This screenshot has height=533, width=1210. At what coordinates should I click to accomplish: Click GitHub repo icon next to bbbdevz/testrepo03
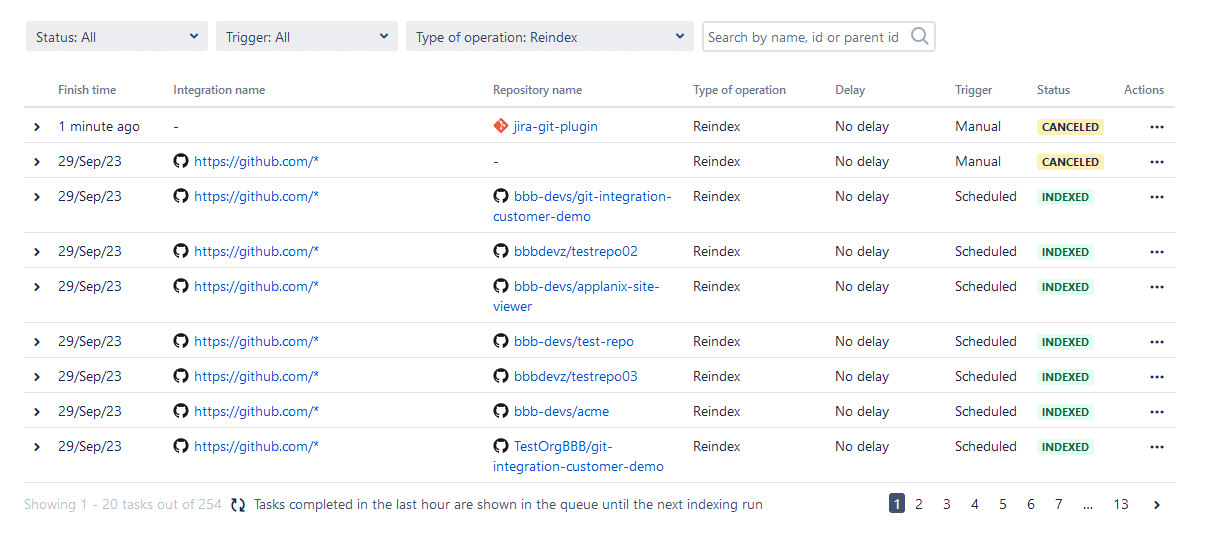pos(501,376)
